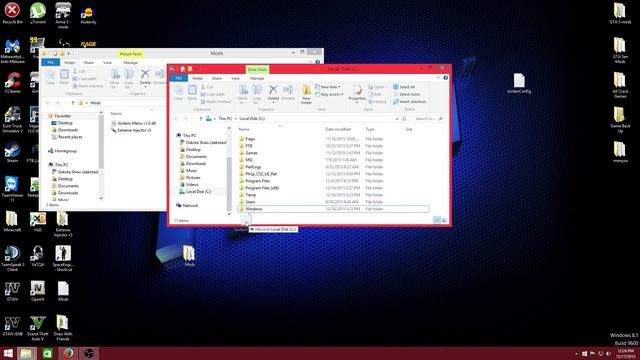Click up-one-level arrow in Local Disk window

click(x=200, y=119)
